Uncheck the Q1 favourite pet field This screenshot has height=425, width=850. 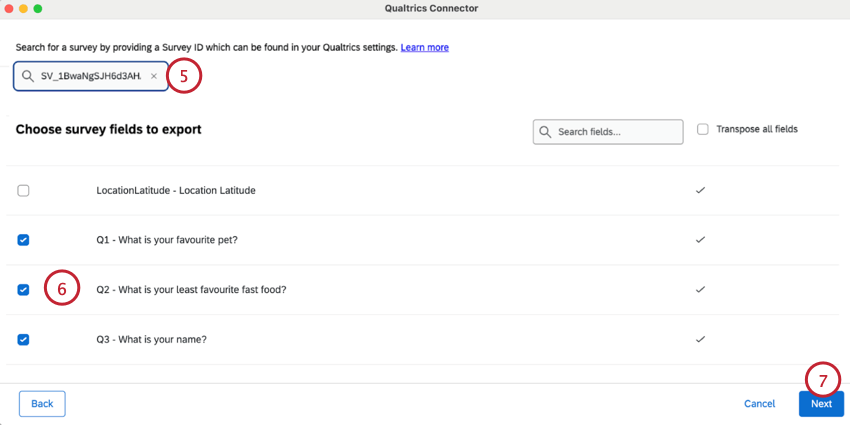point(23,240)
